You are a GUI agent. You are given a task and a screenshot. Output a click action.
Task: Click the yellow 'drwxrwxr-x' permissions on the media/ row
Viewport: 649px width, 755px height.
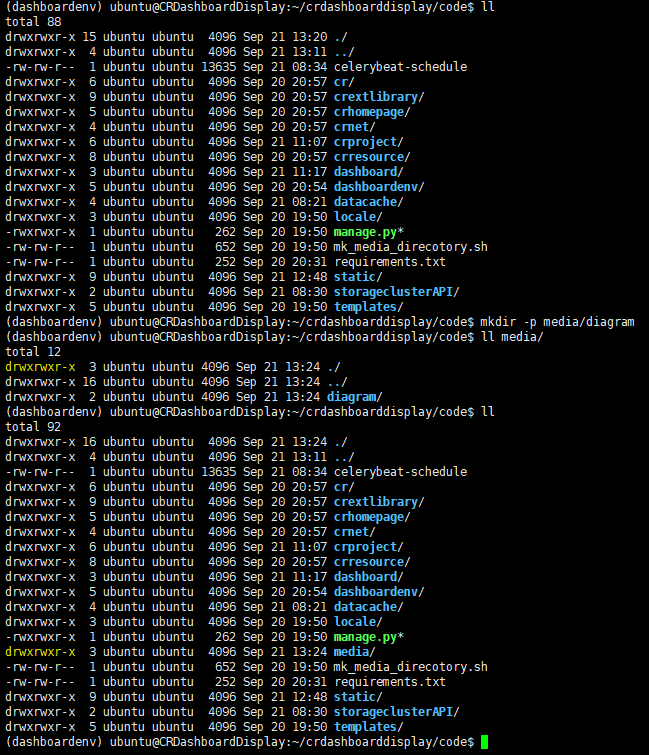(40, 651)
